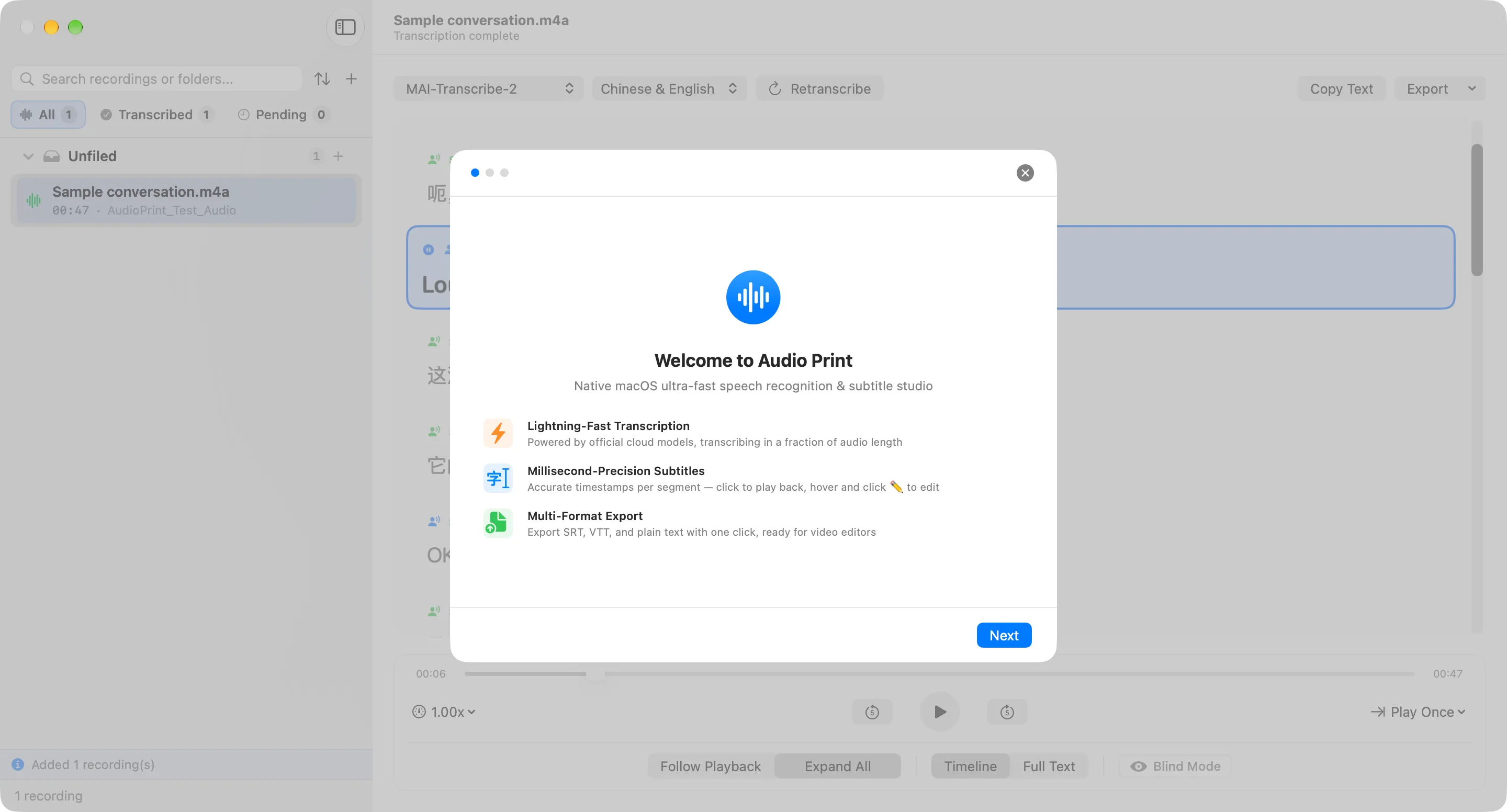The height and width of the screenshot is (812, 1507).
Task: Focus the Search recordings or folders field
Action: (157, 79)
